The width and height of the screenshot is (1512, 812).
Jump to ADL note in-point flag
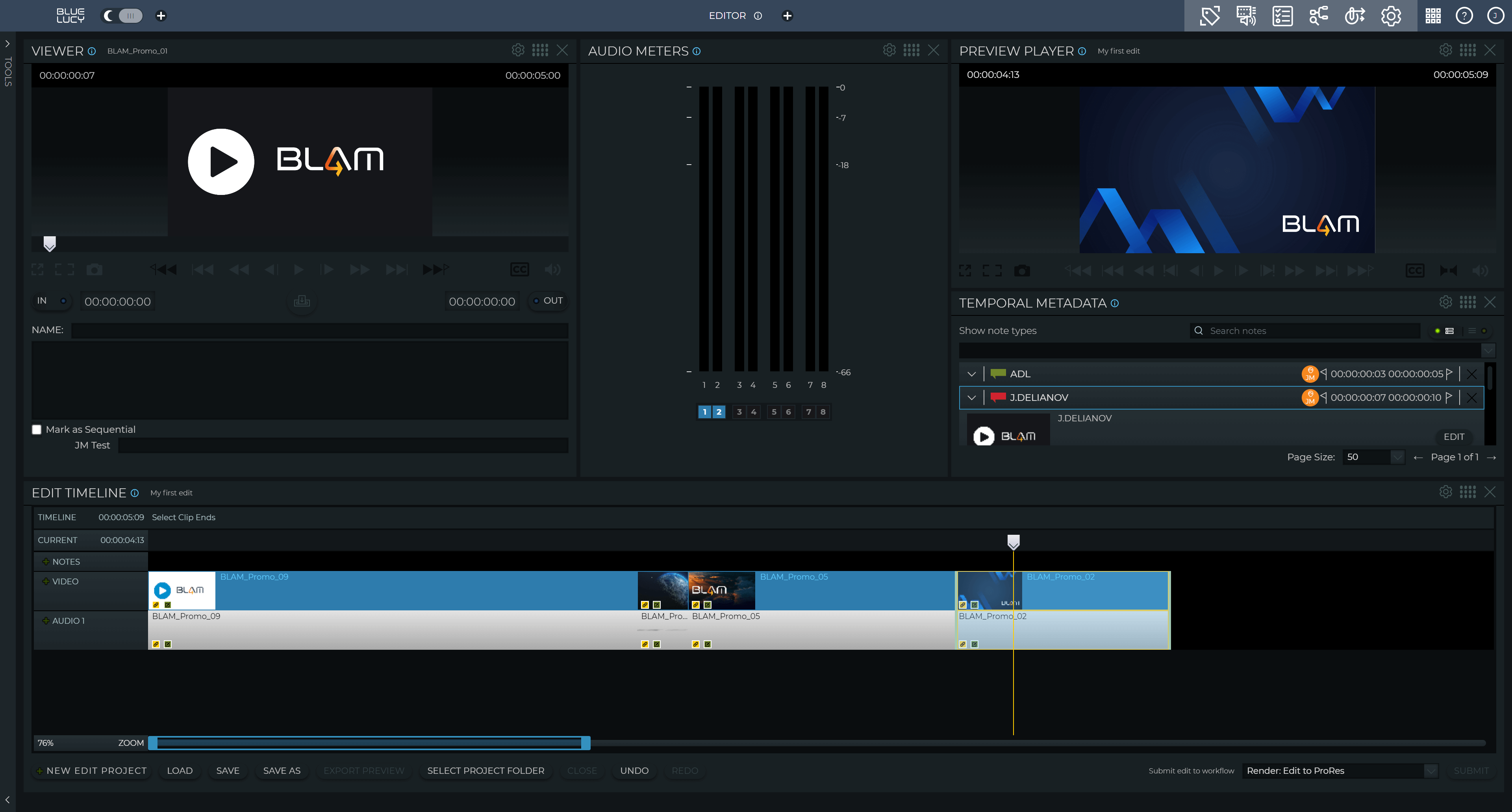pyautogui.click(x=1323, y=373)
